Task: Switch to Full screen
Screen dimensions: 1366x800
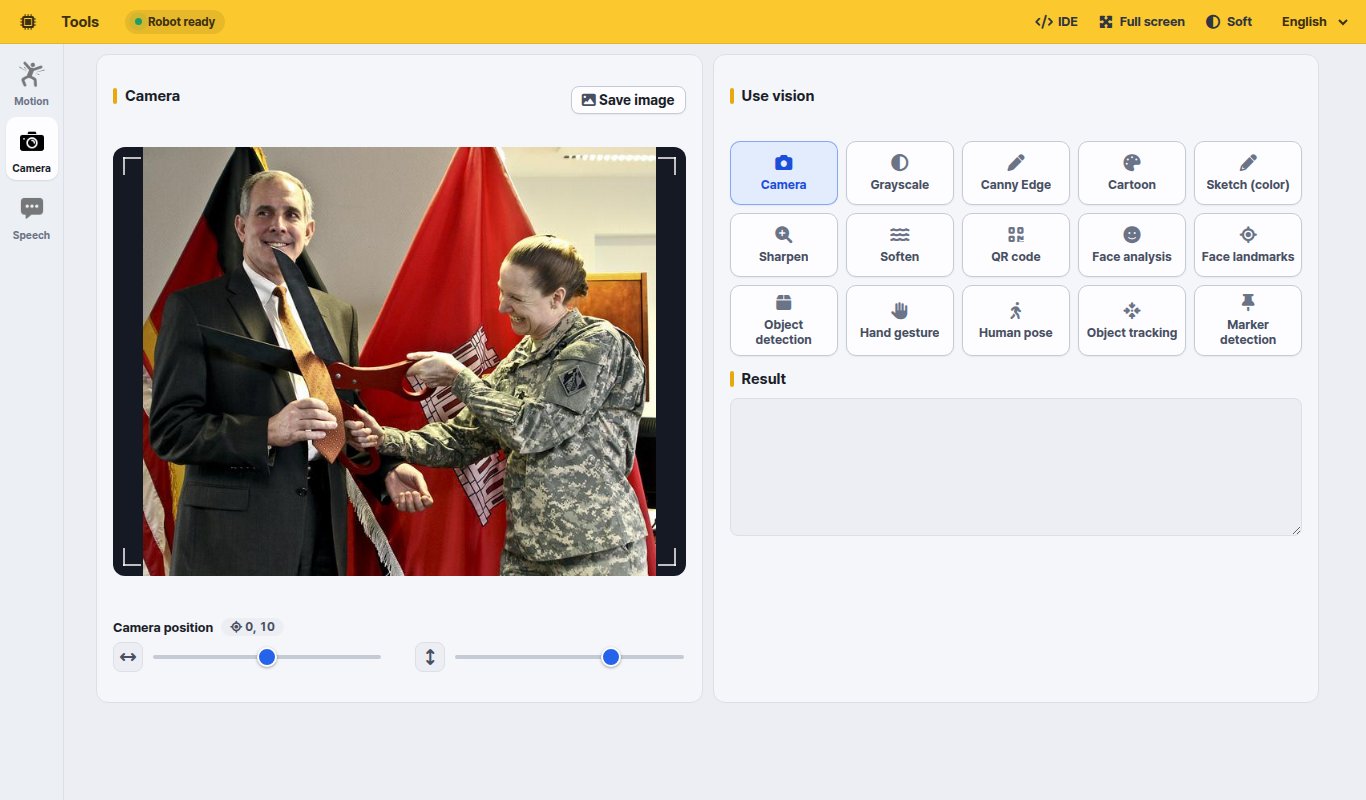Action: coord(1142,22)
